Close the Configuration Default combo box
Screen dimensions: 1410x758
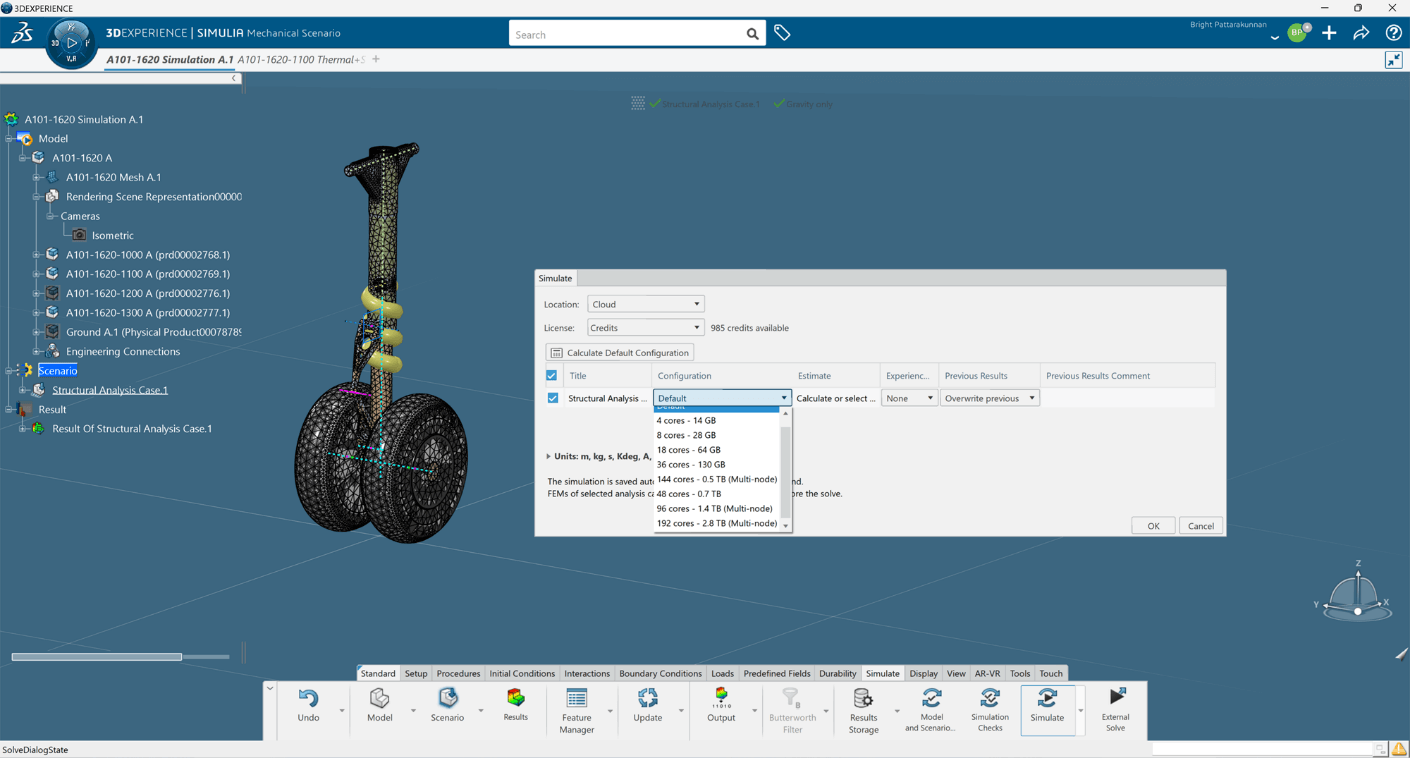(x=722, y=398)
